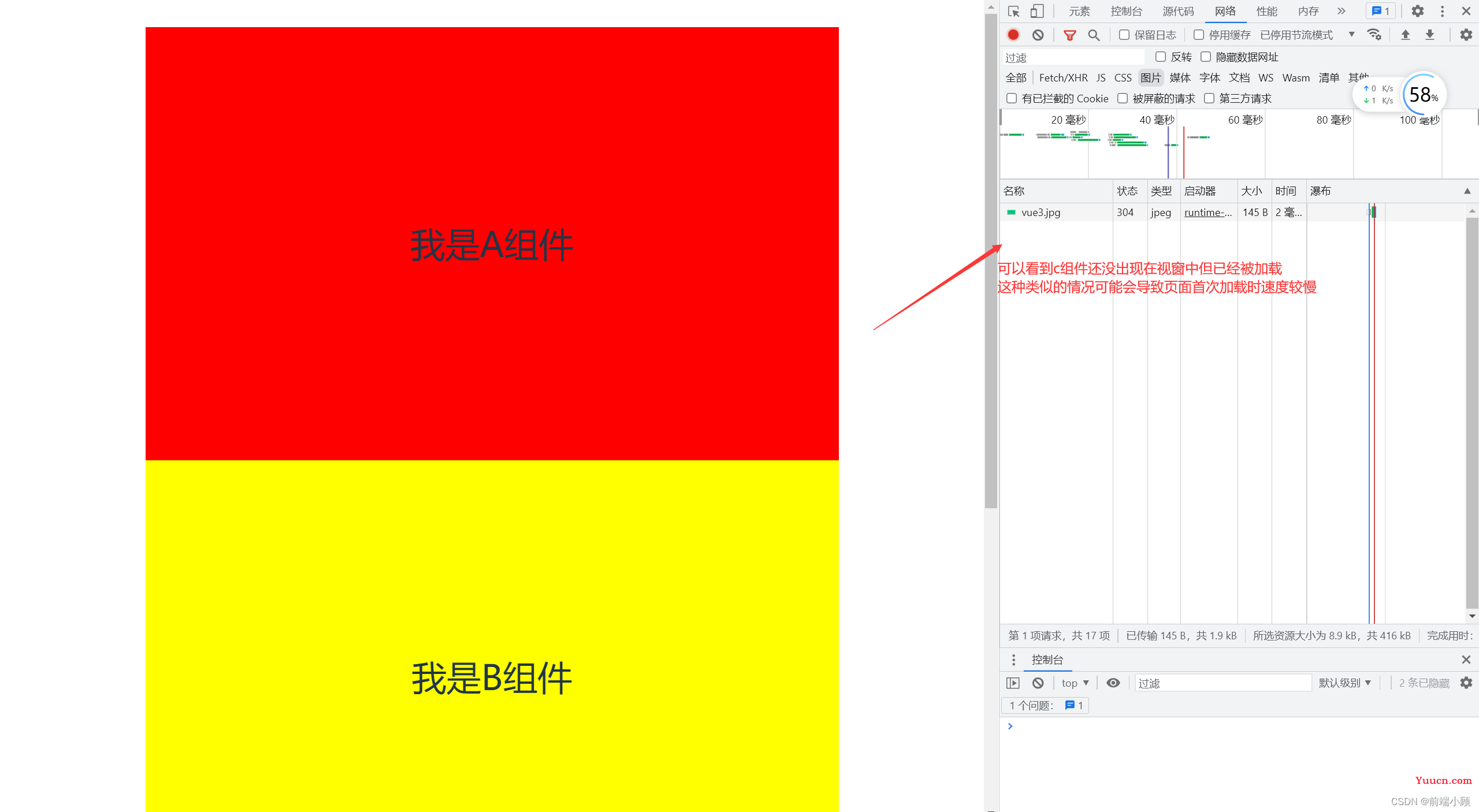Viewport: 1479px width, 812px height.
Task: Check 有已拦截的 Cookie checkbox
Action: tap(1012, 98)
